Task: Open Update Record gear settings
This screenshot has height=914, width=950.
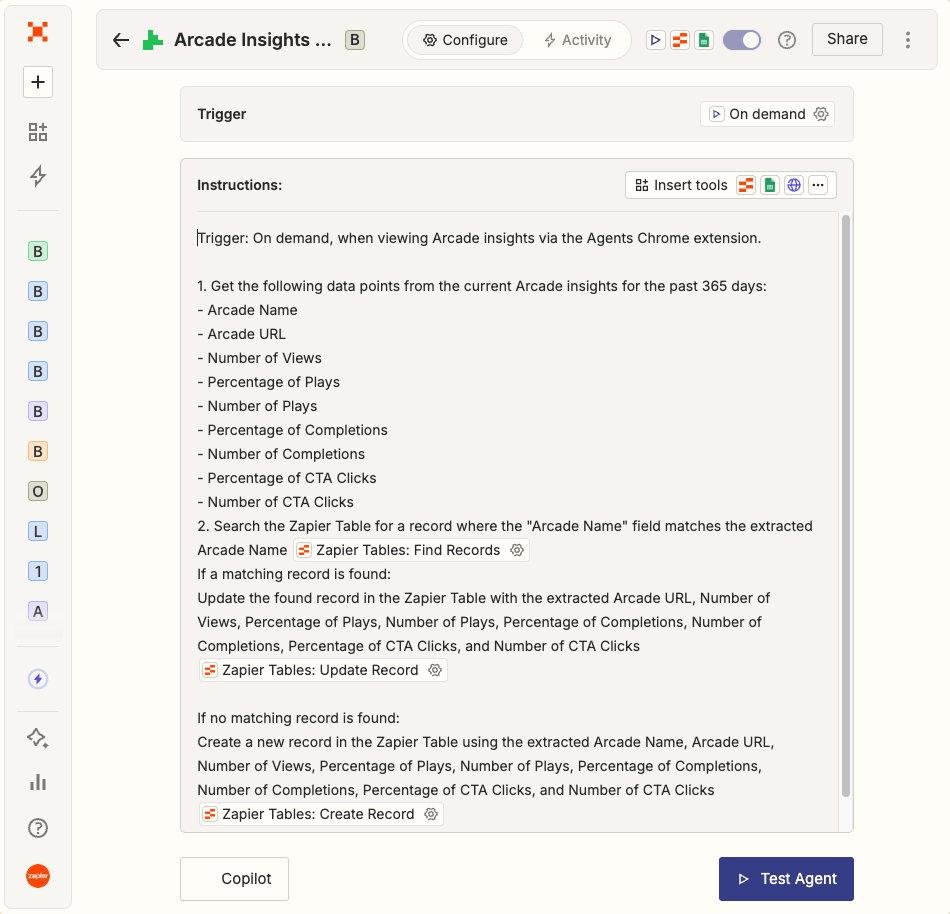Action: (x=435, y=670)
